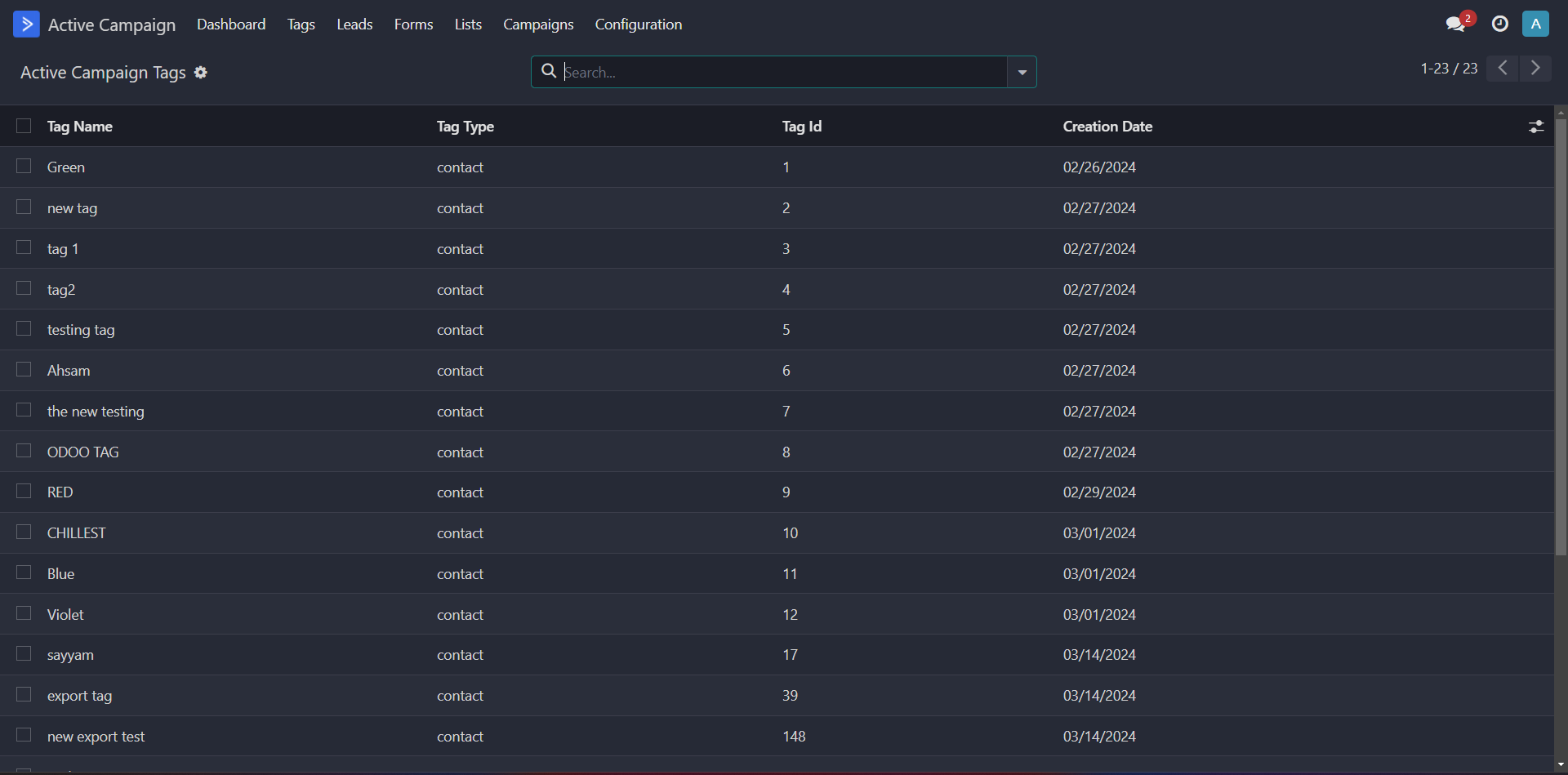
Task: Open the 'Green' tag record
Action: click(x=66, y=167)
